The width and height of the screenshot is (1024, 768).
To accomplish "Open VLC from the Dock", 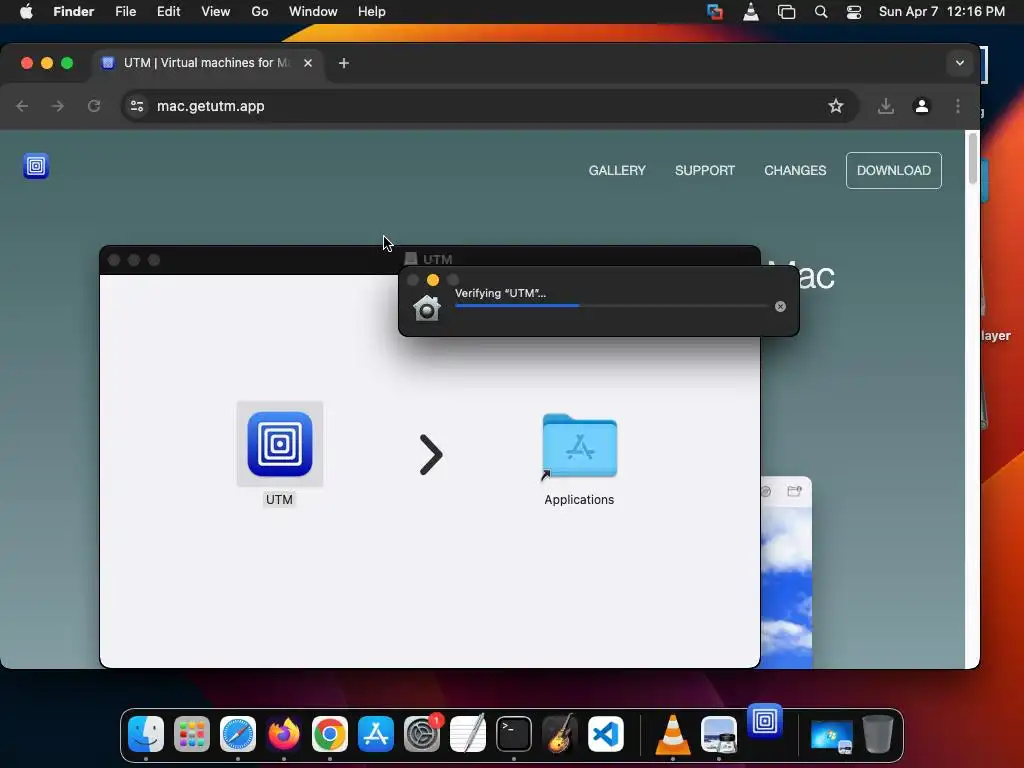I will click(673, 734).
